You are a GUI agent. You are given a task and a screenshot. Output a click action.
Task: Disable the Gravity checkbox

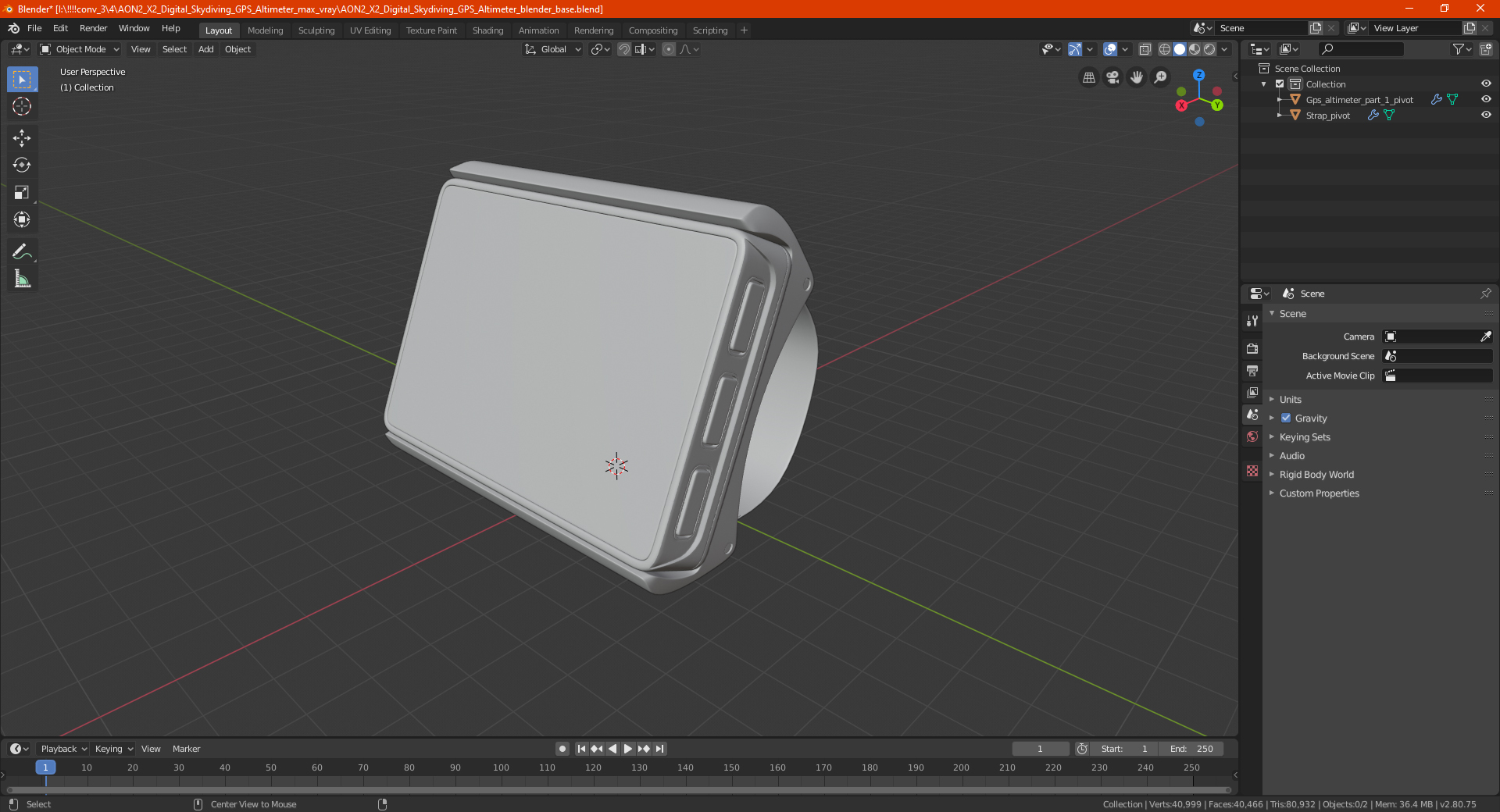pyautogui.click(x=1286, y=418)
